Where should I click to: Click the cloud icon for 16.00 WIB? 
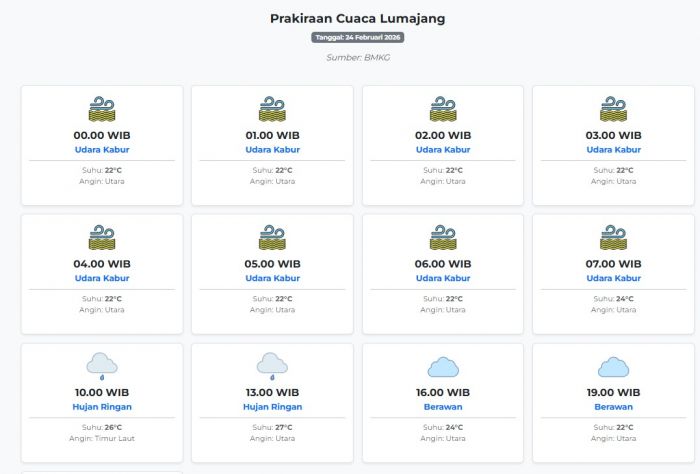click(x=443, y=367)
